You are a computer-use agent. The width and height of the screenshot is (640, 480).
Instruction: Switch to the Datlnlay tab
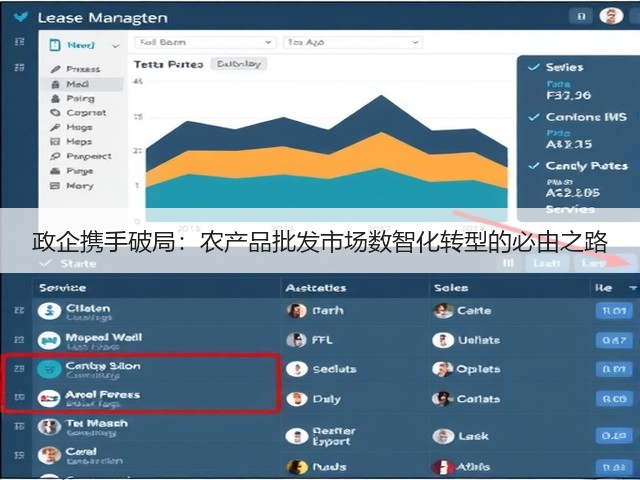pos(239,64)
